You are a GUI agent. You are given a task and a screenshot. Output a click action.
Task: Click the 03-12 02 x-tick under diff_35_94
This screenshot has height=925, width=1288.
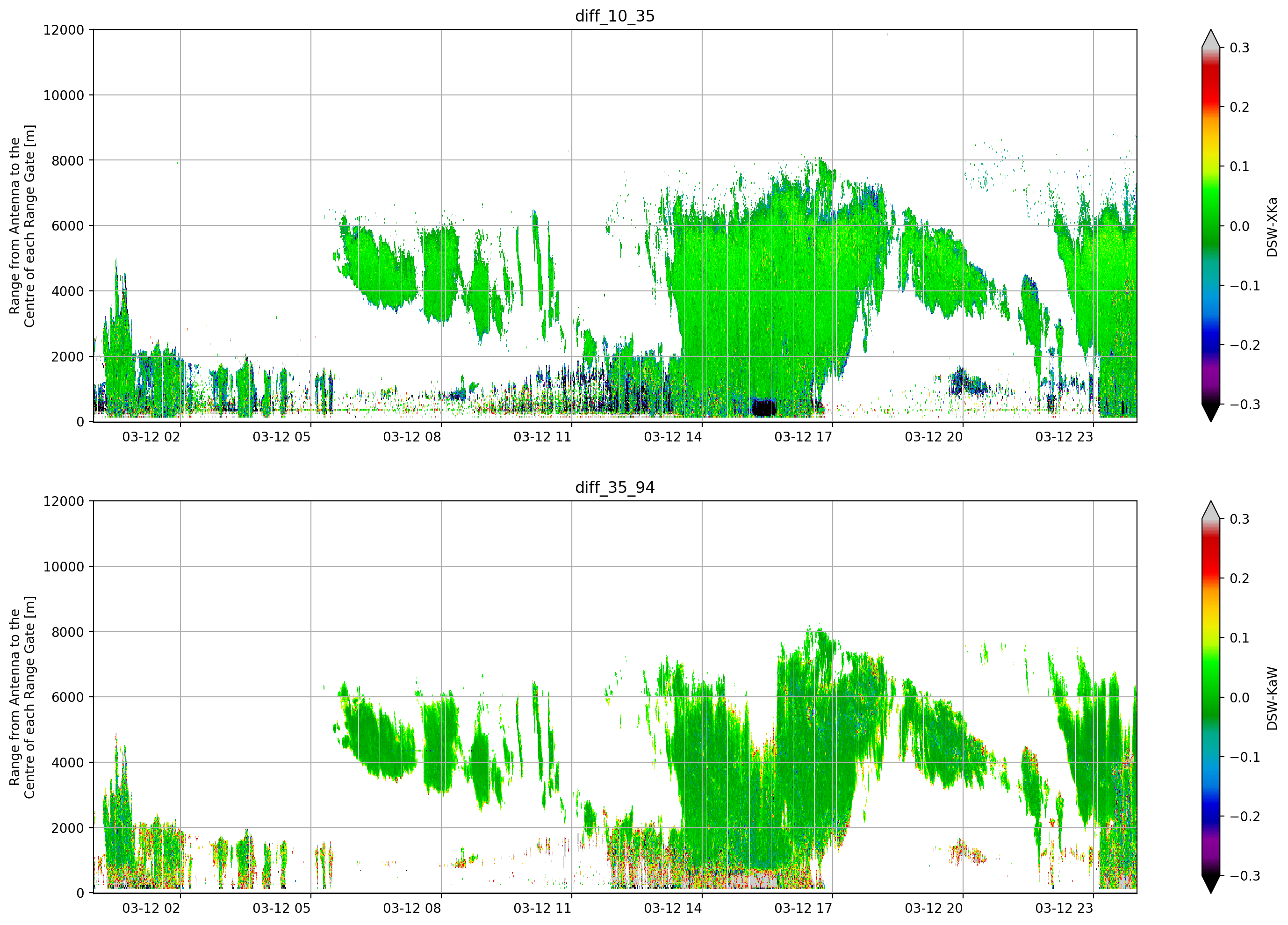(151, 909)
